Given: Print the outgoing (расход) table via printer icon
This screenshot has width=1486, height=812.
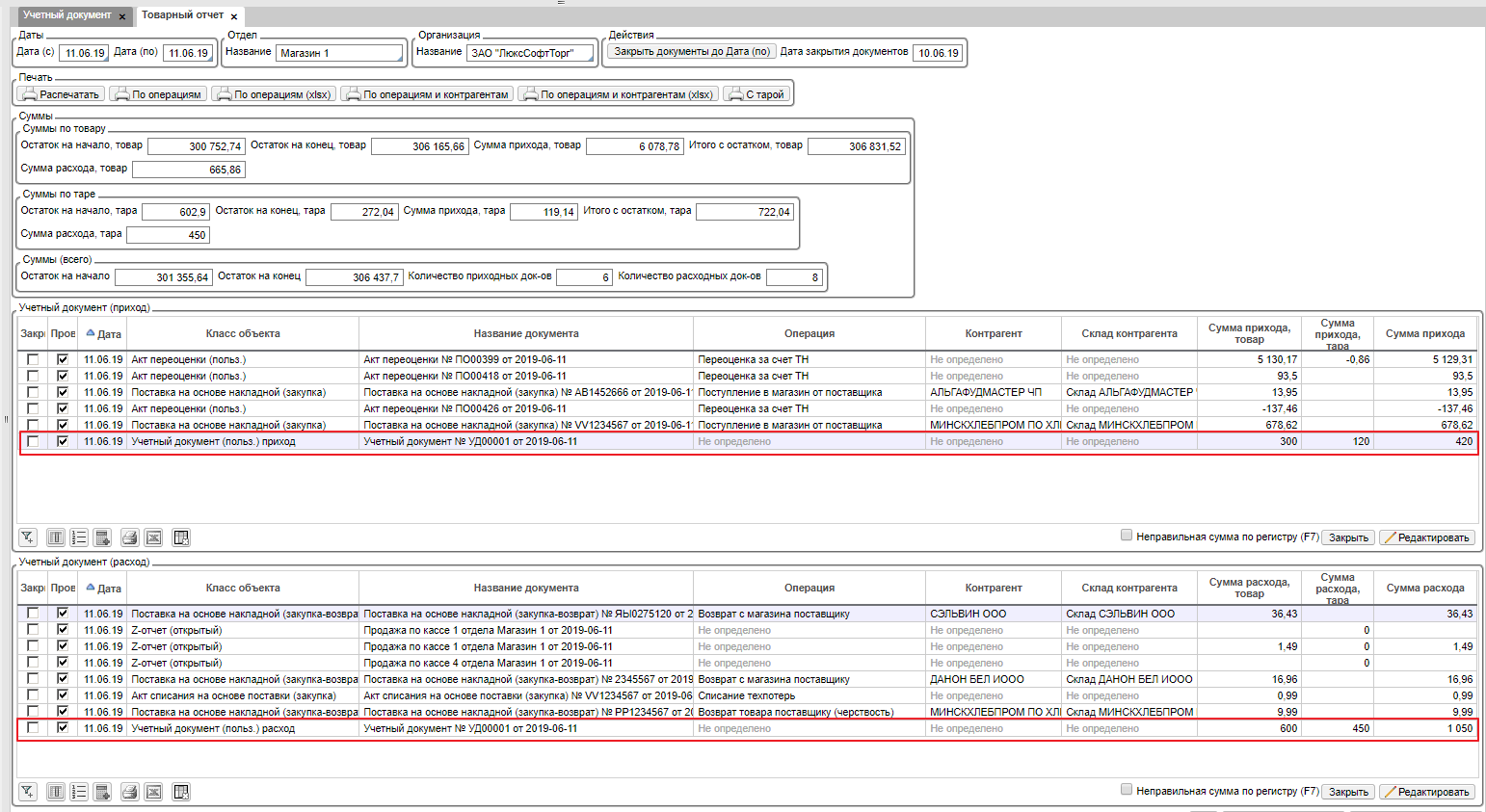Looking at the screenshot, I should 129,792.
